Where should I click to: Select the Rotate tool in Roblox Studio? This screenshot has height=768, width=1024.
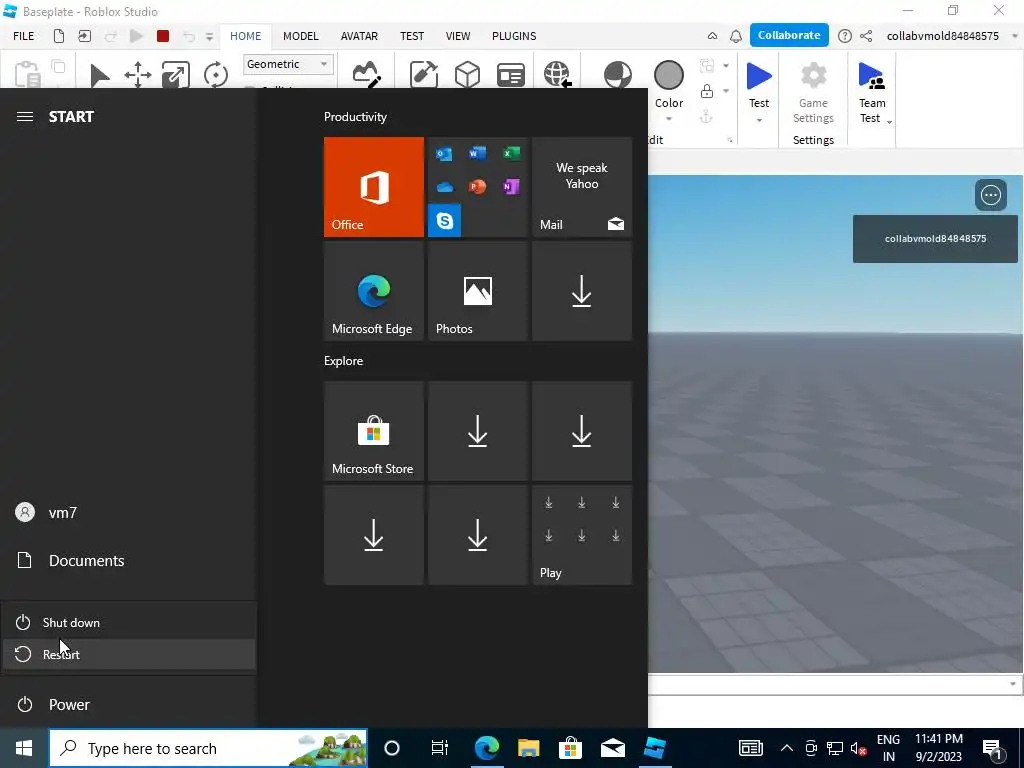click(x=216, y=75)
